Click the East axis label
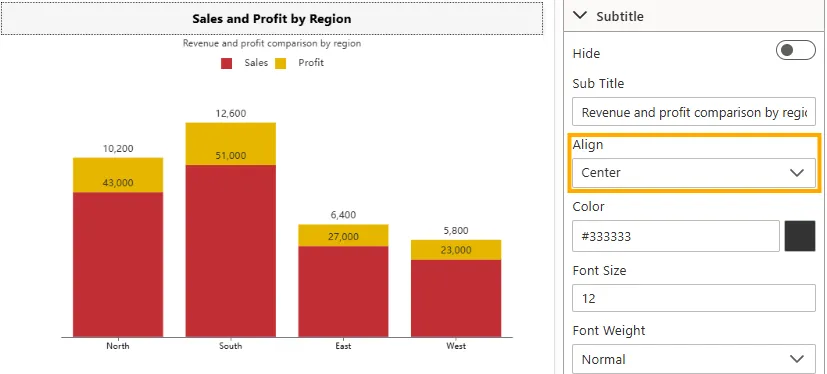Screen dimensions: 827x374 coord(343,346)
